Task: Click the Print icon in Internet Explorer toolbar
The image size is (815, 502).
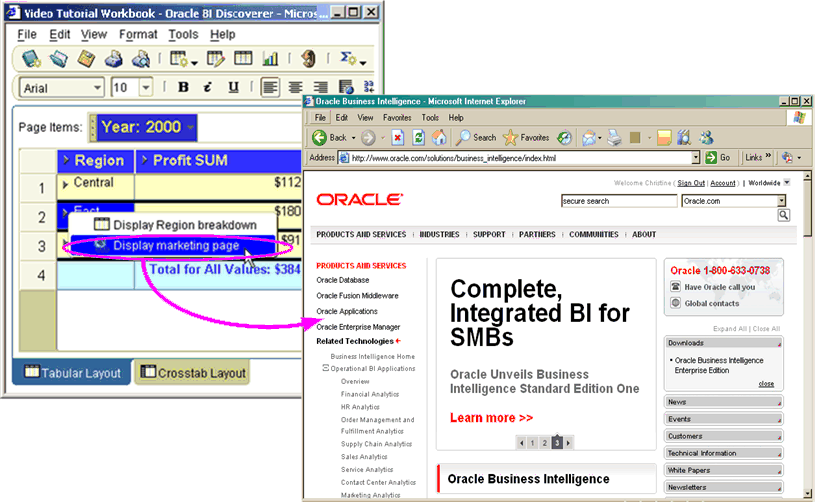Action: (614, 138)
